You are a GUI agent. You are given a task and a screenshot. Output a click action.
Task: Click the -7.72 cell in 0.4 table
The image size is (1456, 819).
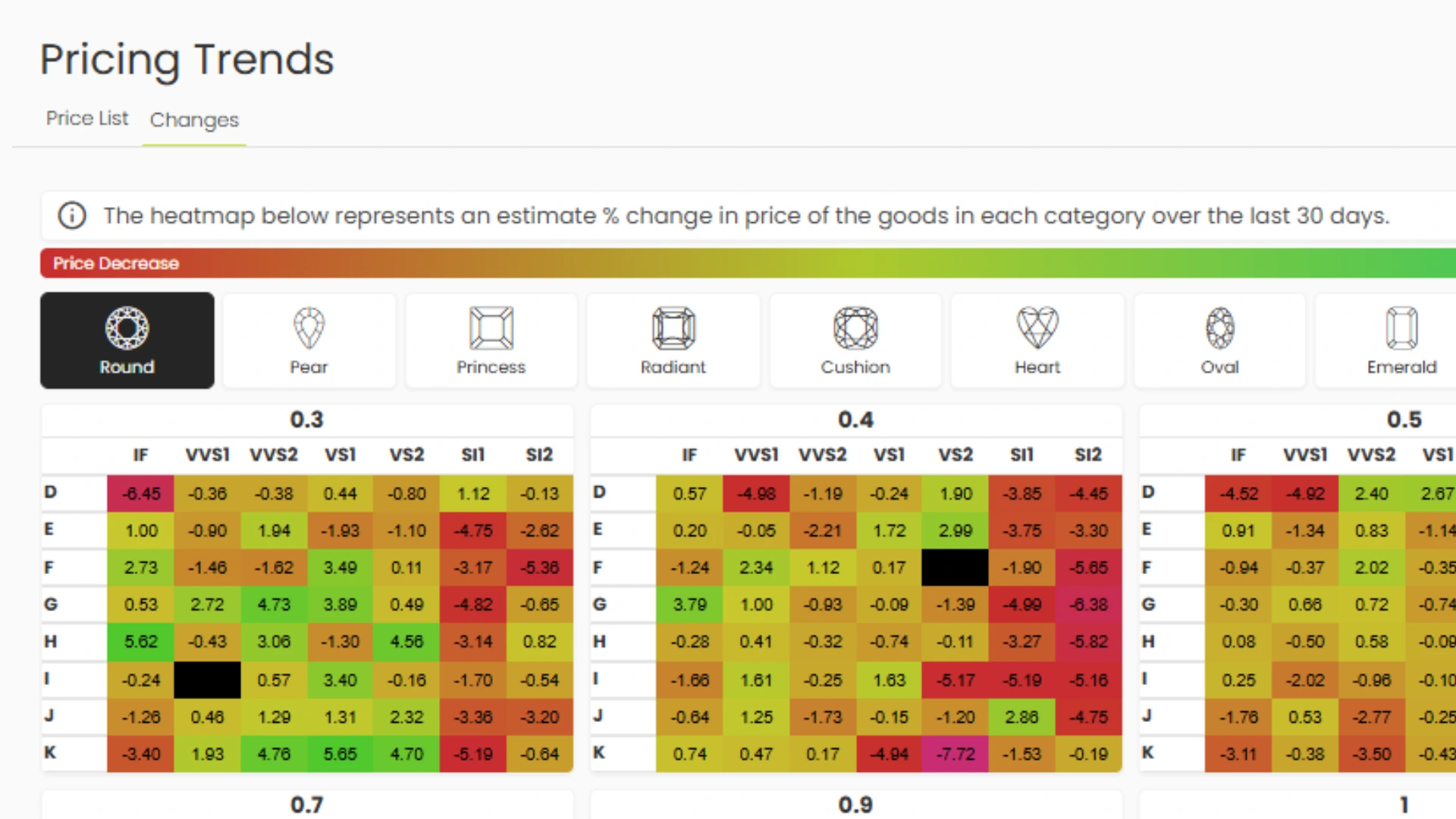pos(955,754)
